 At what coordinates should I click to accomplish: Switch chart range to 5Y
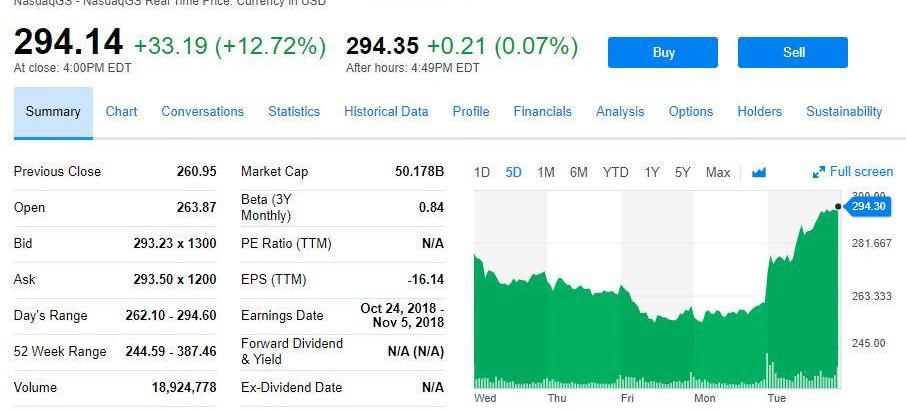click(683, 172)
